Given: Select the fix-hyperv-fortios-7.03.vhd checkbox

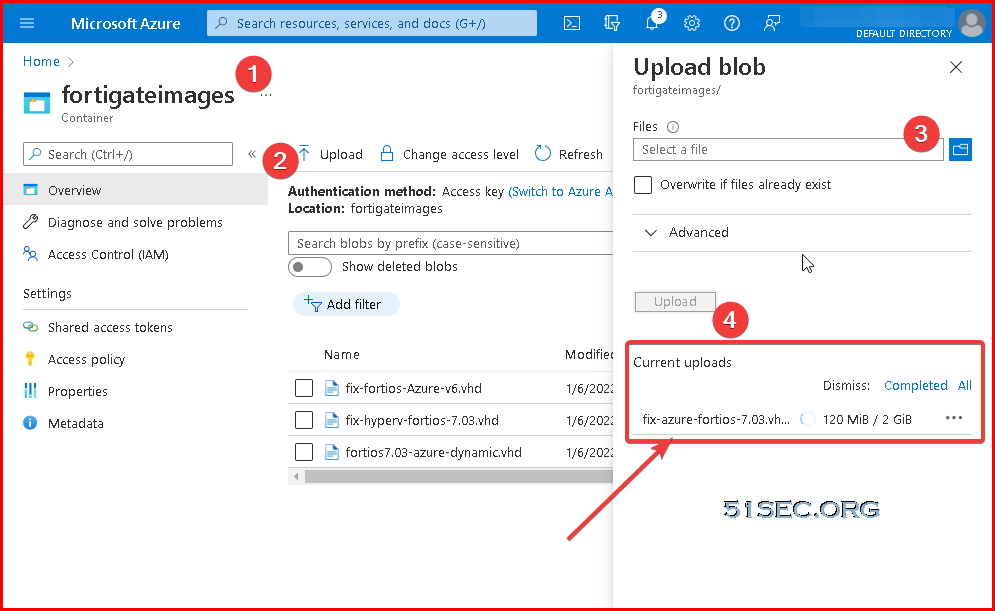Looking at the screenshot, I should tap(304, 420).
